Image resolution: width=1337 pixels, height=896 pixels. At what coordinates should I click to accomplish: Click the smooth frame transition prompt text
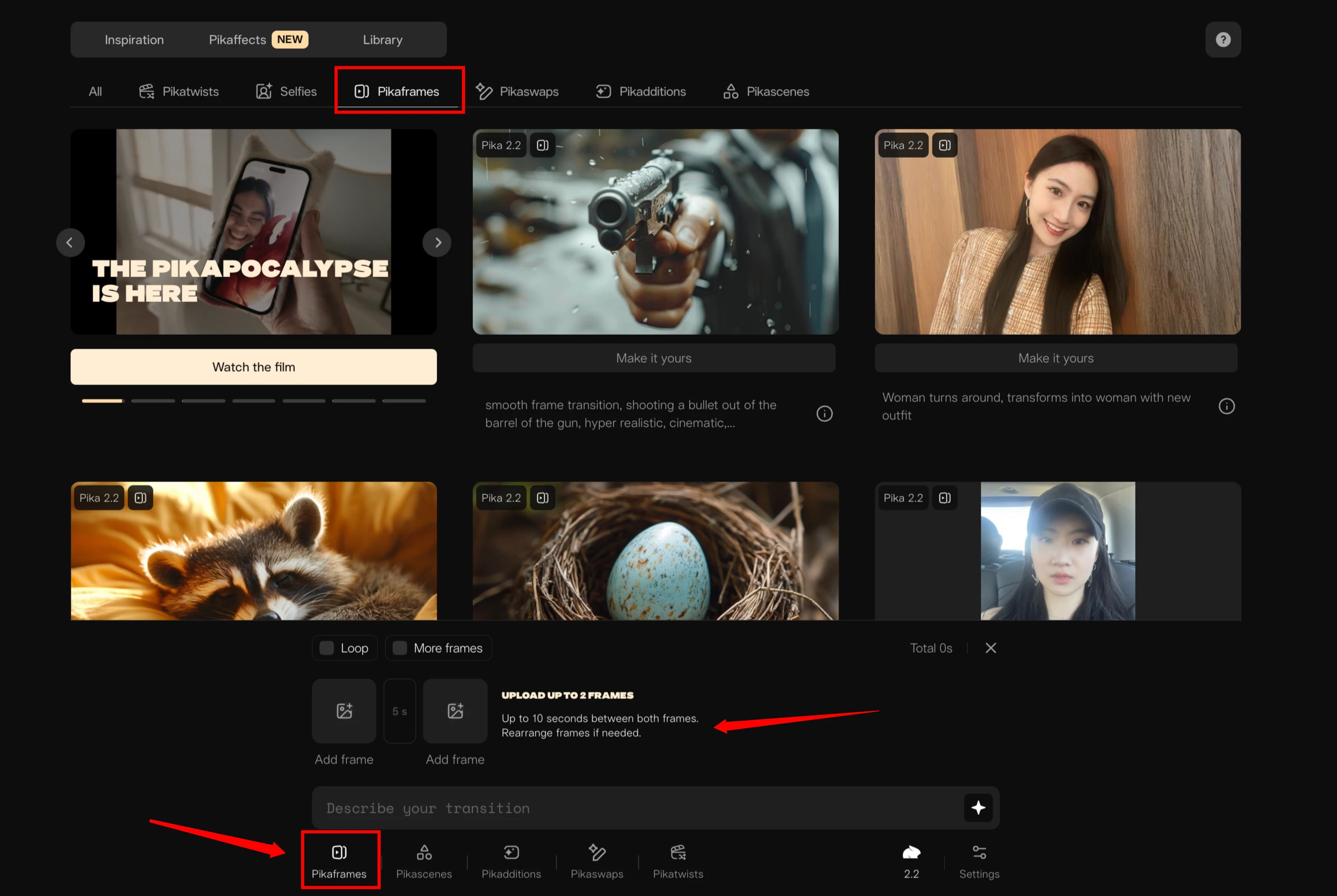click(x=631, y=414)
